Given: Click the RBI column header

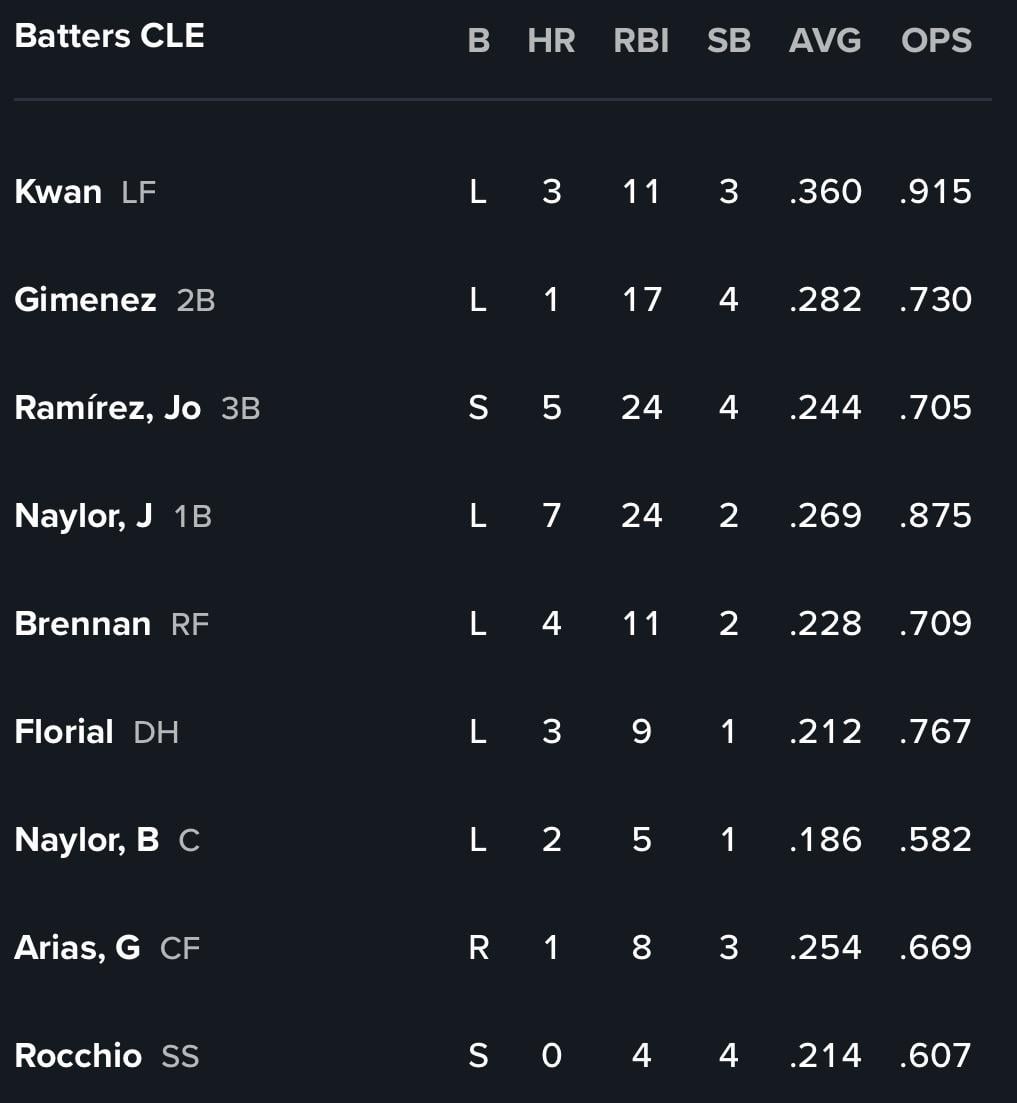Looking at the screenshot, I should 641,41.
